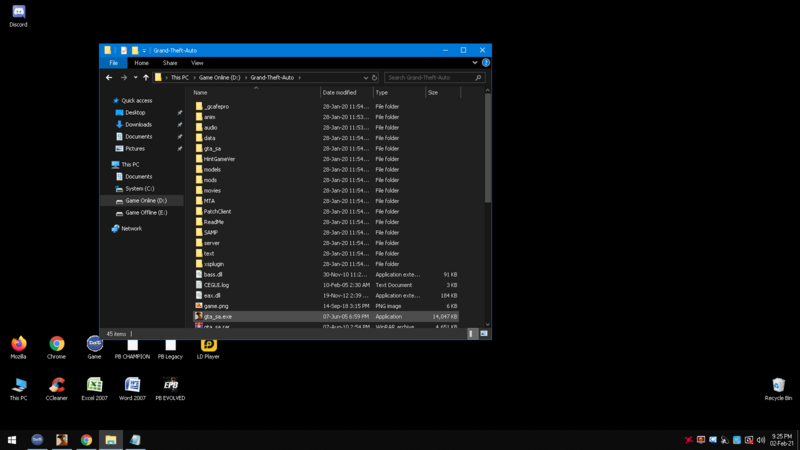
Task: Select Downloads in the navigation pane
Action: pos(138,124)
